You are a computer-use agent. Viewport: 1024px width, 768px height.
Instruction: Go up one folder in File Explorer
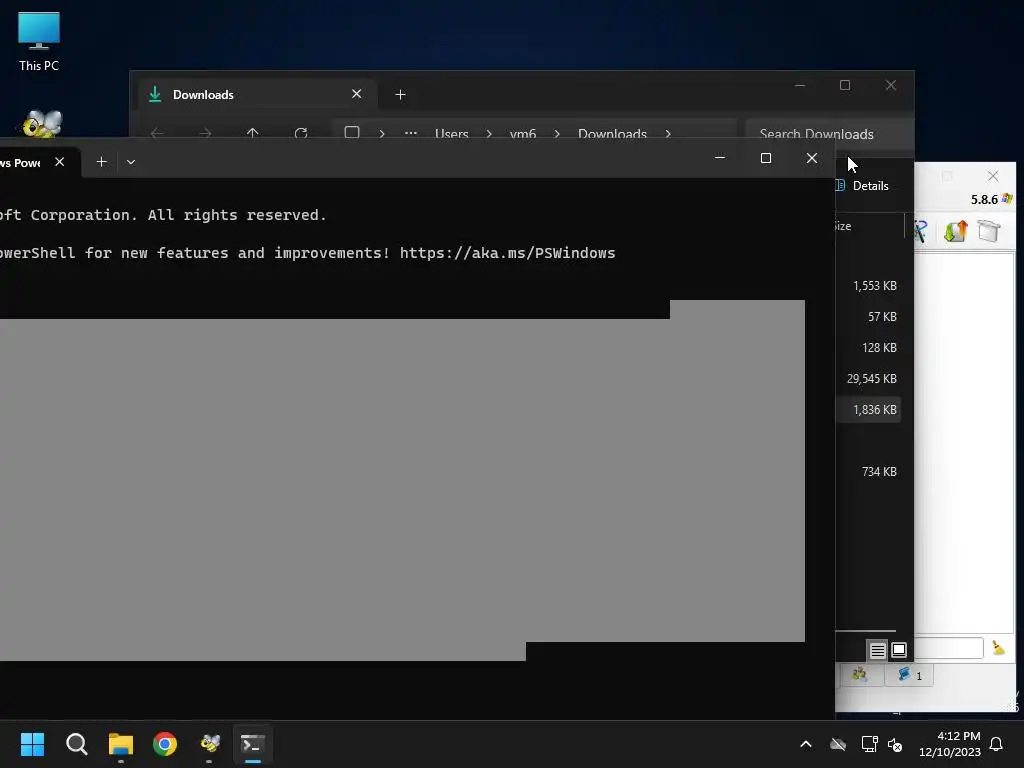(253, 133)
